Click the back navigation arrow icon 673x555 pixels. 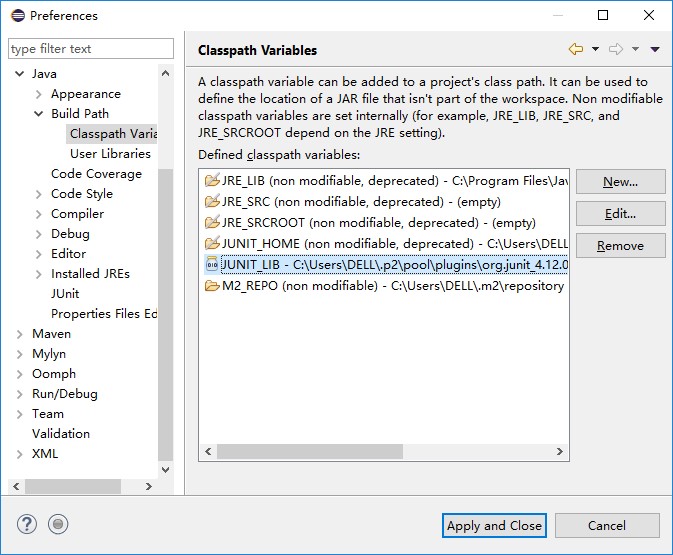click(x=575, y=49)
